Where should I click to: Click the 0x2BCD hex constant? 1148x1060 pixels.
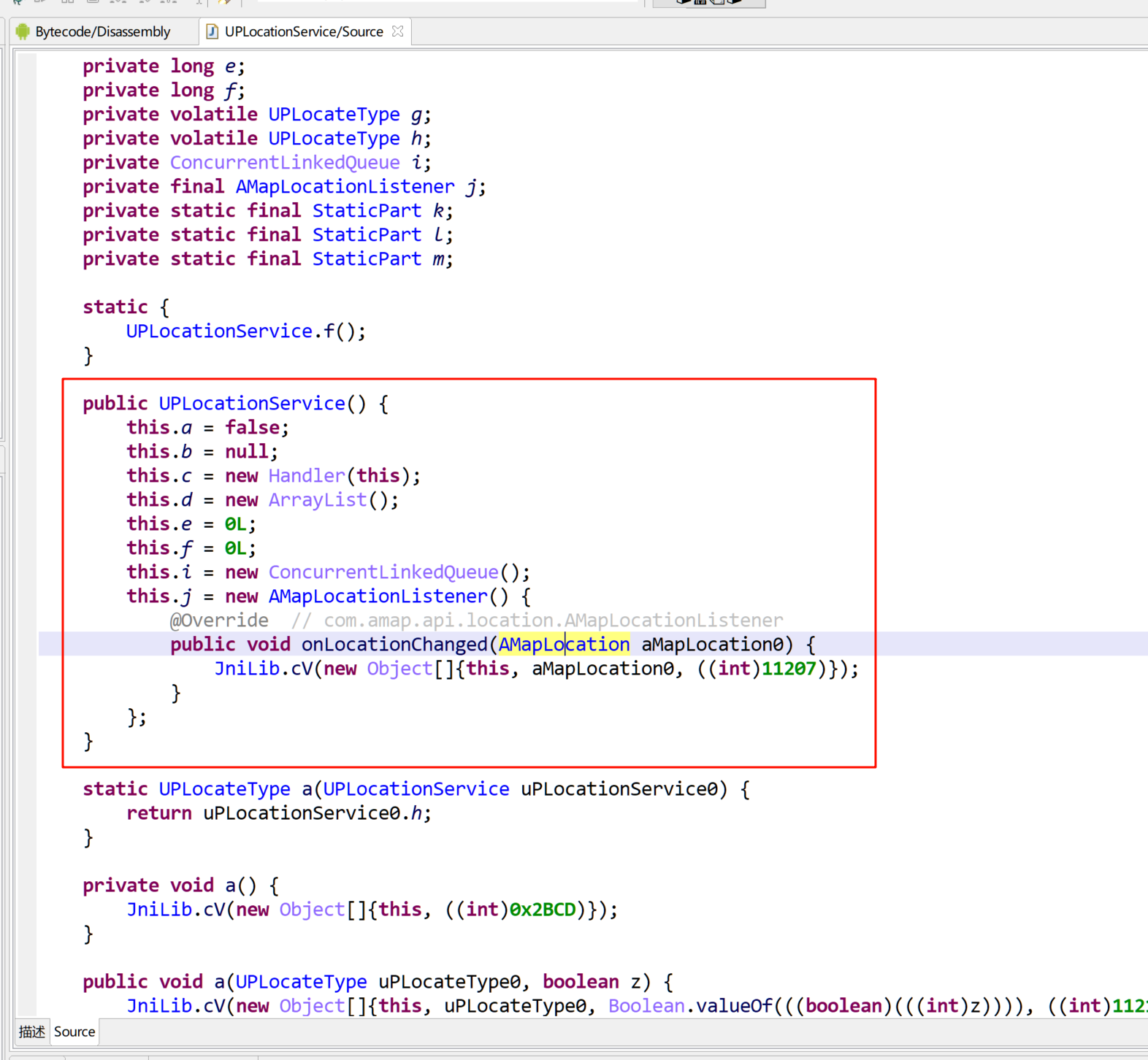click(543, 910)
